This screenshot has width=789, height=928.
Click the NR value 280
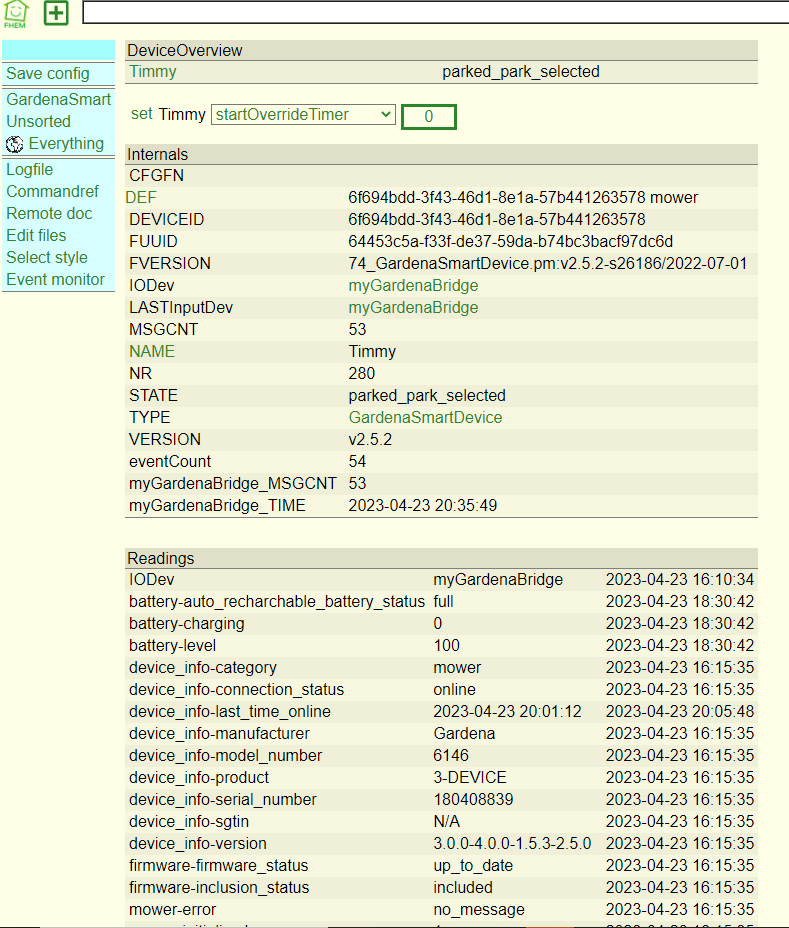361,373
